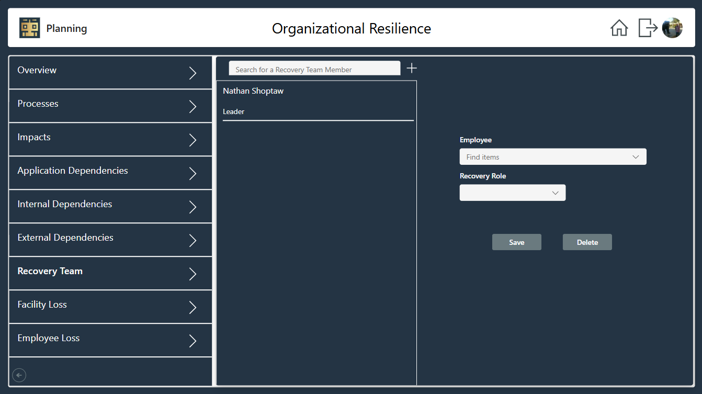The image size is (702, 394).
Task: Open the Internal Dependencies section
Action: (x=110, y=206)
